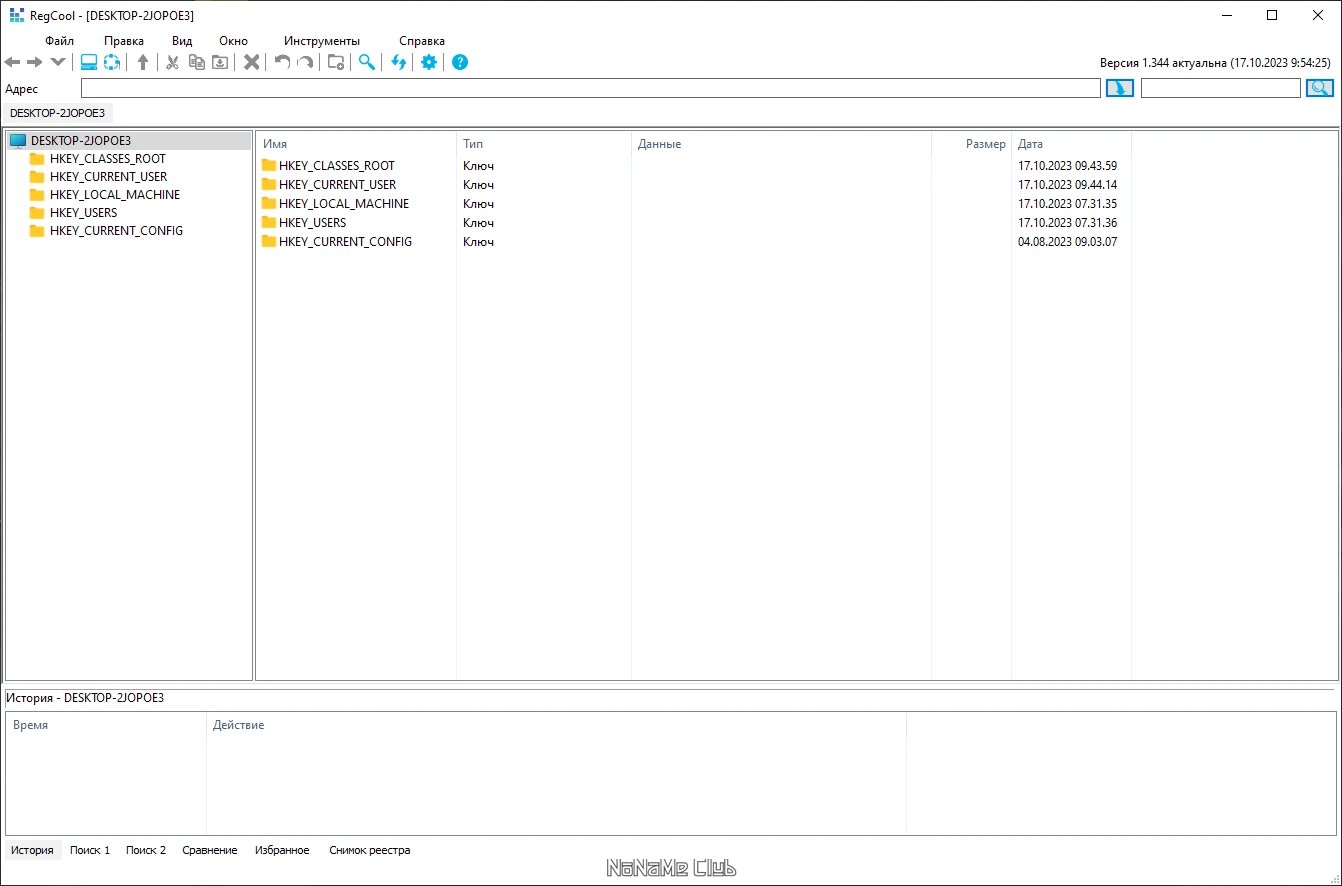Open the Инструменты menu
The image size is (1342, 886).
click(320, 41)
